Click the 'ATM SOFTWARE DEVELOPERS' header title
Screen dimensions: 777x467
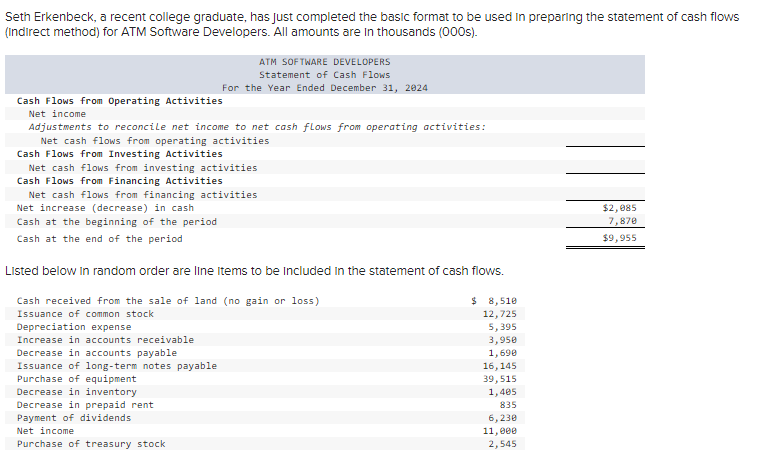(x=325, y=62)
